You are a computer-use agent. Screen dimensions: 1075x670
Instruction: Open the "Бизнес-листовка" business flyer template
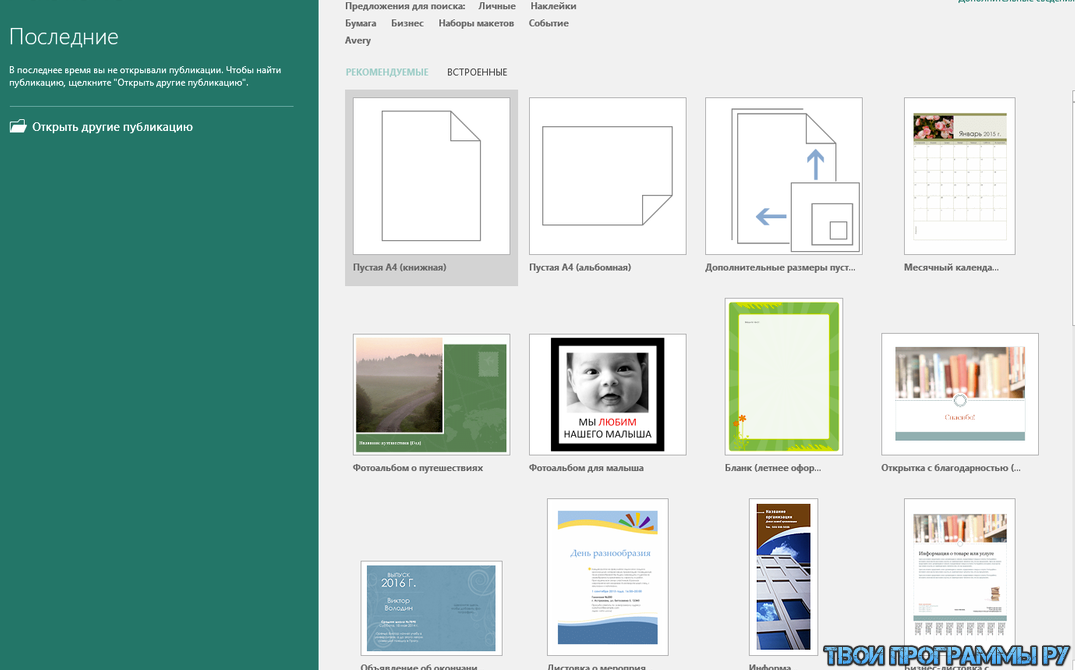pos(959,576)
